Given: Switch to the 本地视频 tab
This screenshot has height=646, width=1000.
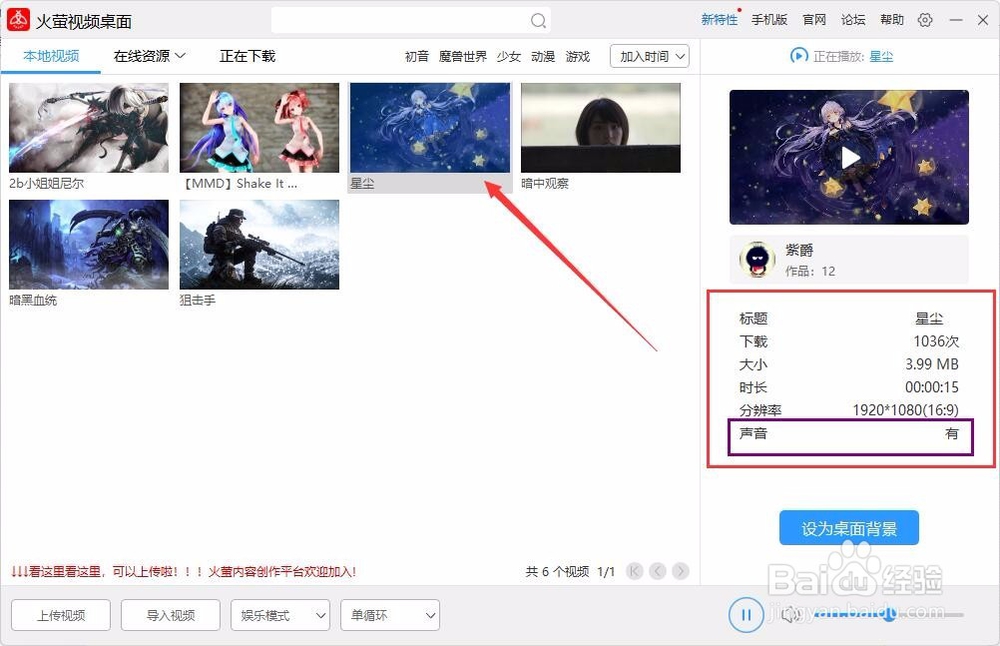Looking at the screenshot, I should (51, 56).
